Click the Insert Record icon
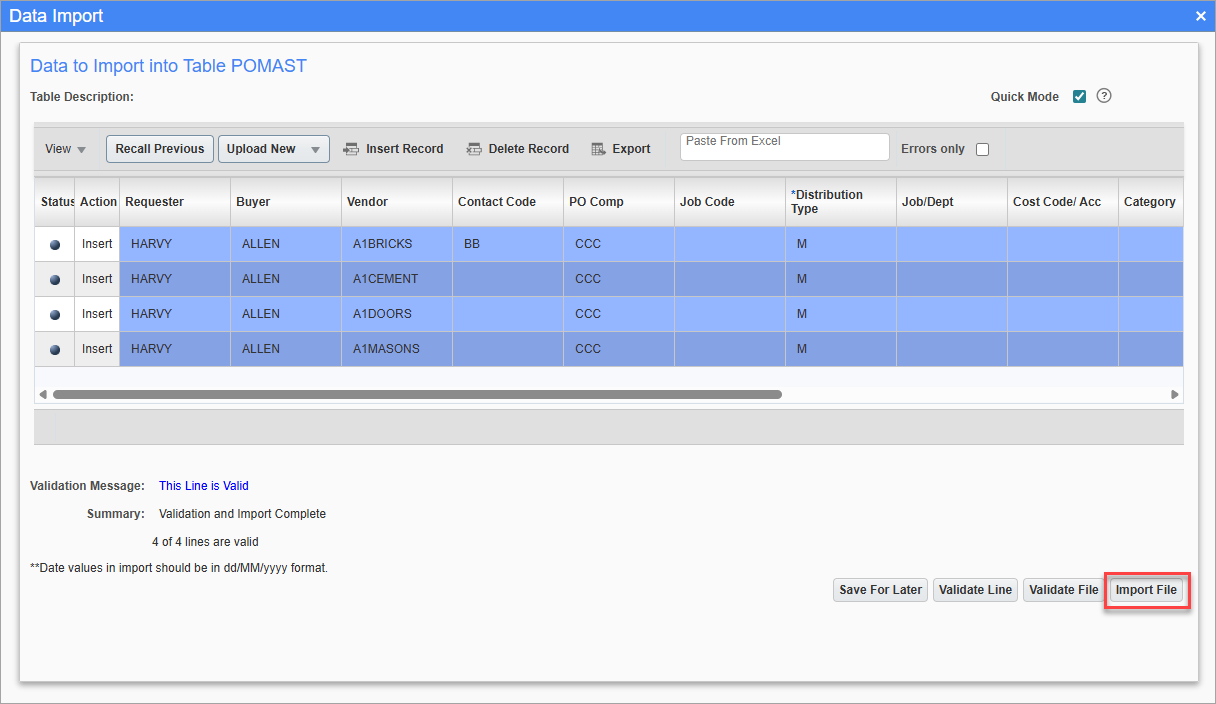1216x704 pixels. [350, 148]
